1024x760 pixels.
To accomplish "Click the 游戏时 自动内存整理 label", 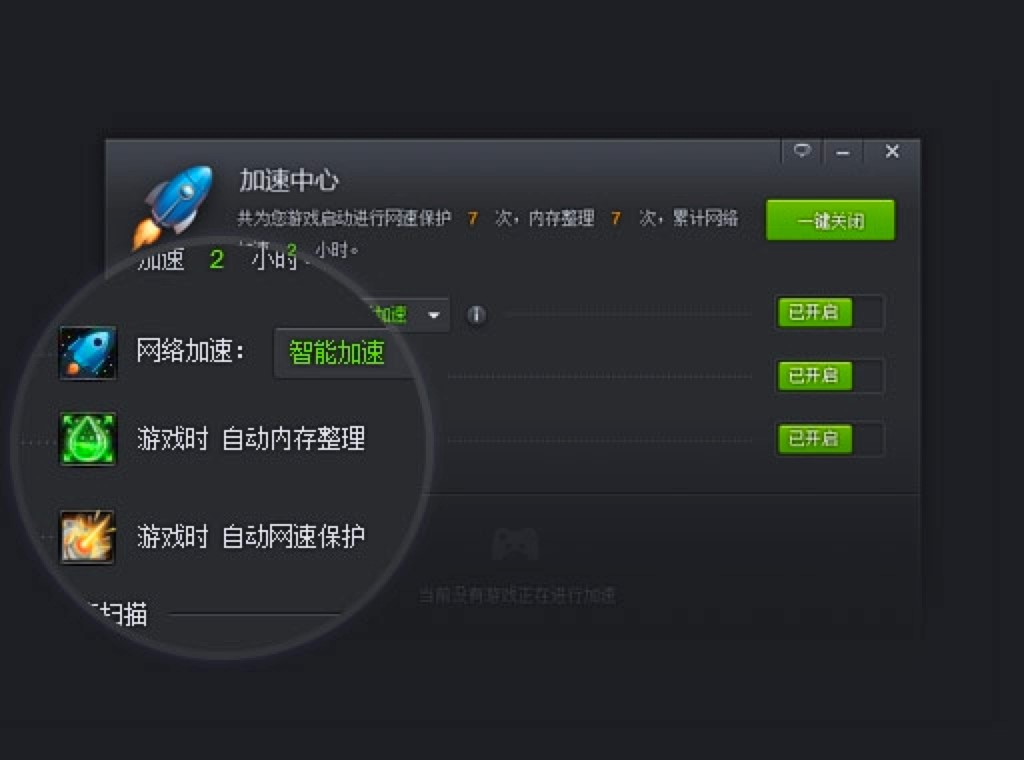I will 251,438.
